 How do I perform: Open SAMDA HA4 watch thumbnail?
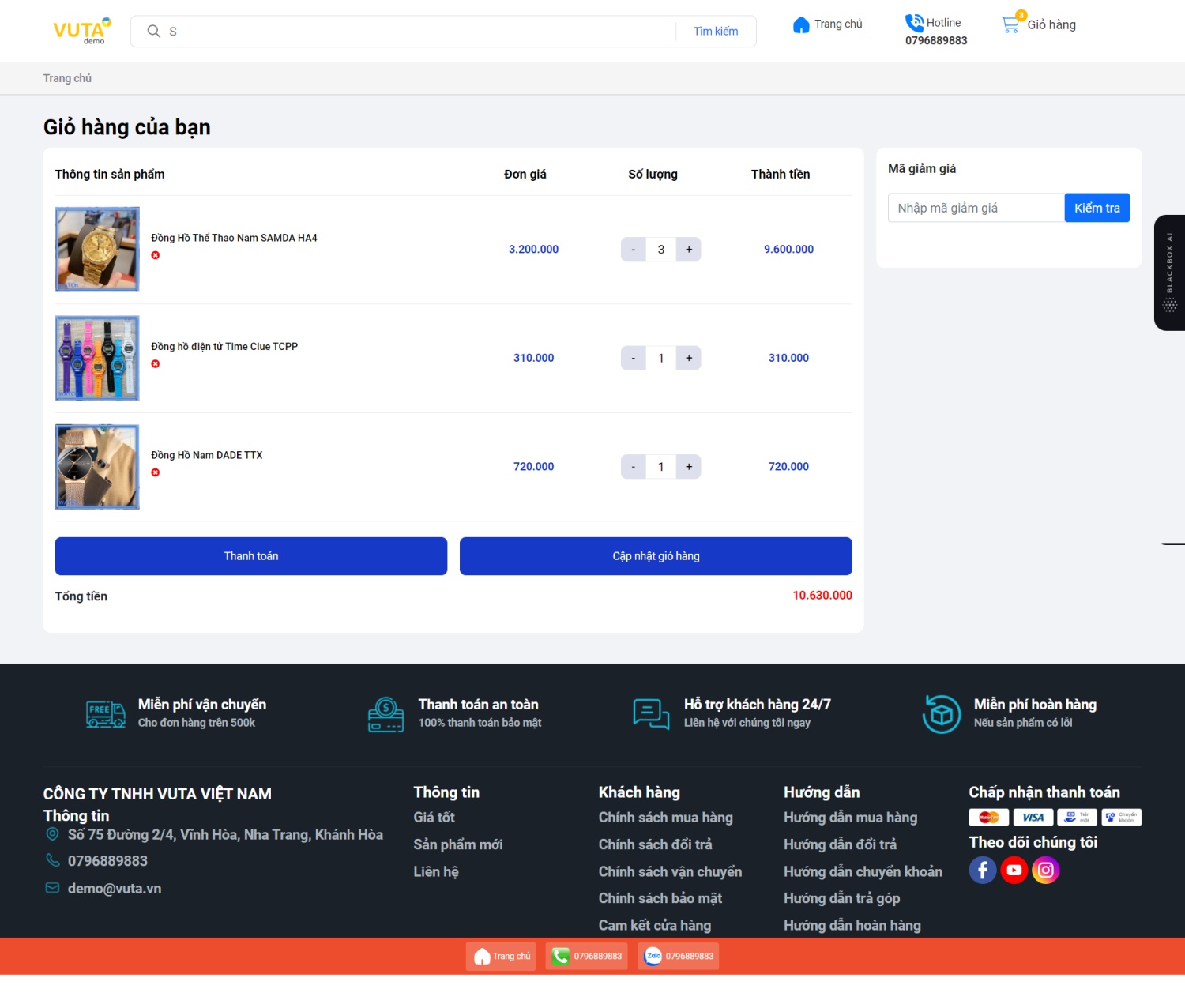(97, 250)
